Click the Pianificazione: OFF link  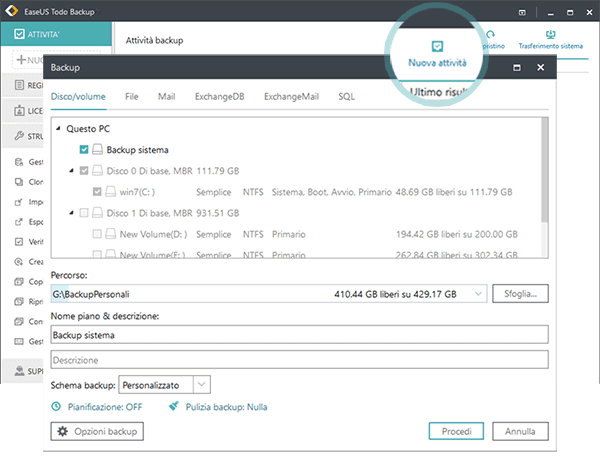pos(105,407)
